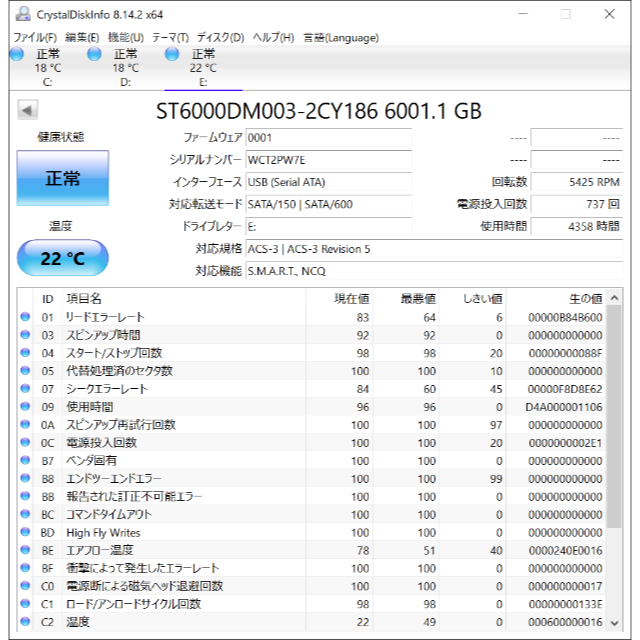Open the 機能(U) menu
640x640 pixels.
click(126, 38)
